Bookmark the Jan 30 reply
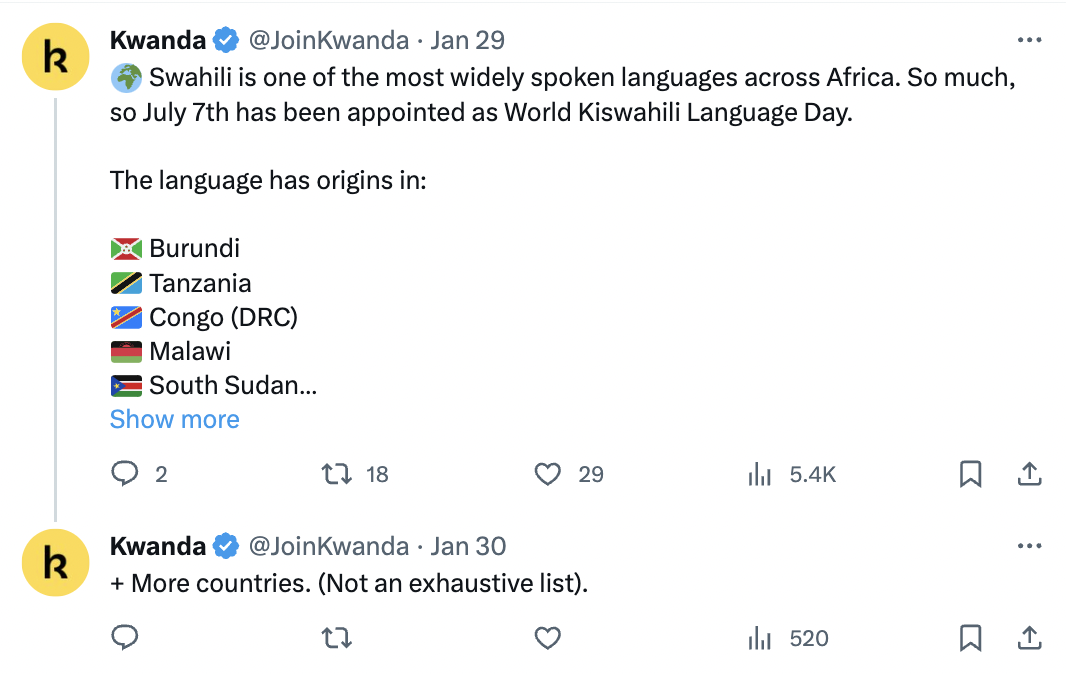The height and width of the screenshot is (674, 1066). pyautogui.click(x=970, y=638)
